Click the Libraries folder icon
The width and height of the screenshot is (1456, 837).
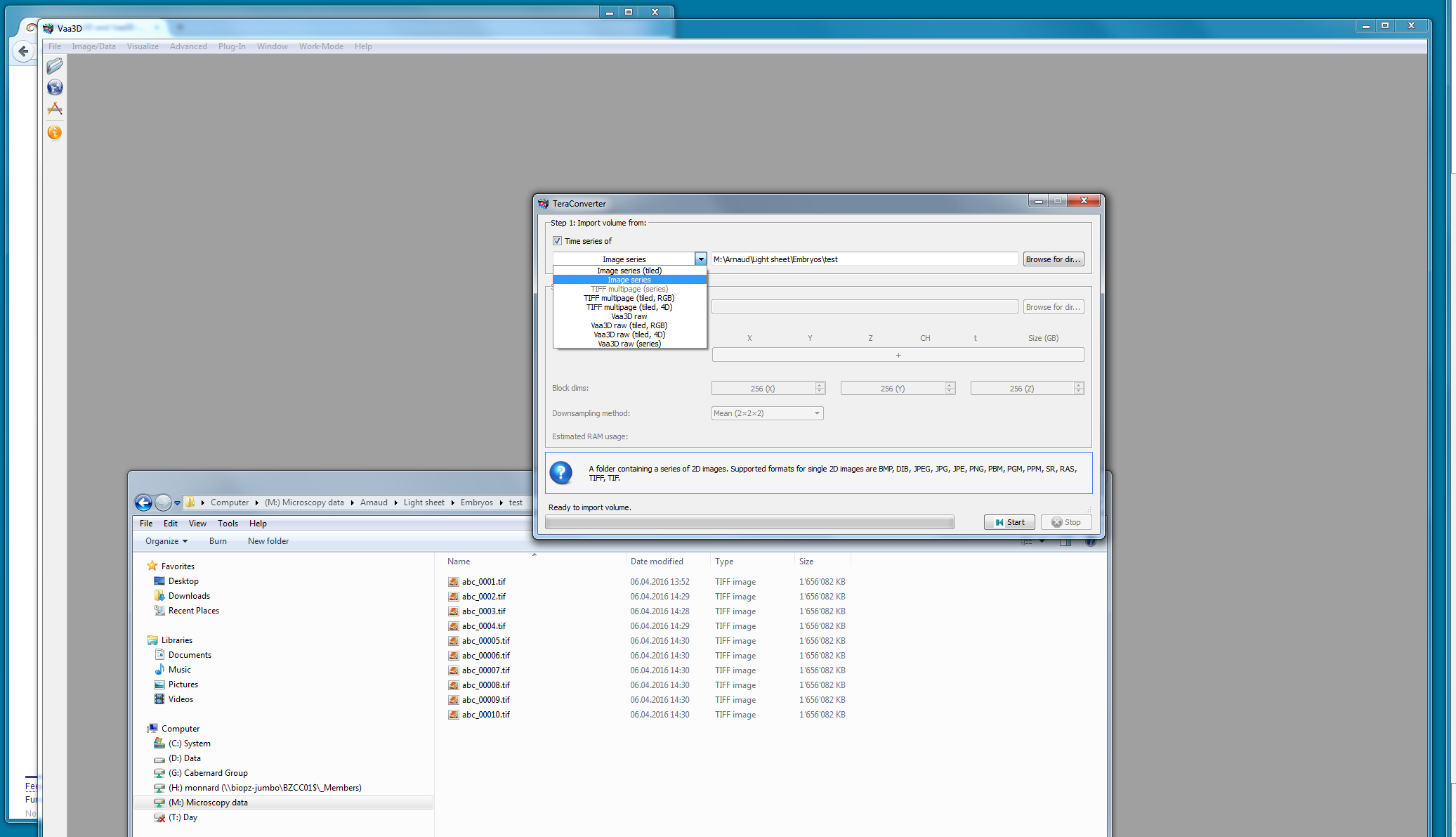tap(152, 640)
